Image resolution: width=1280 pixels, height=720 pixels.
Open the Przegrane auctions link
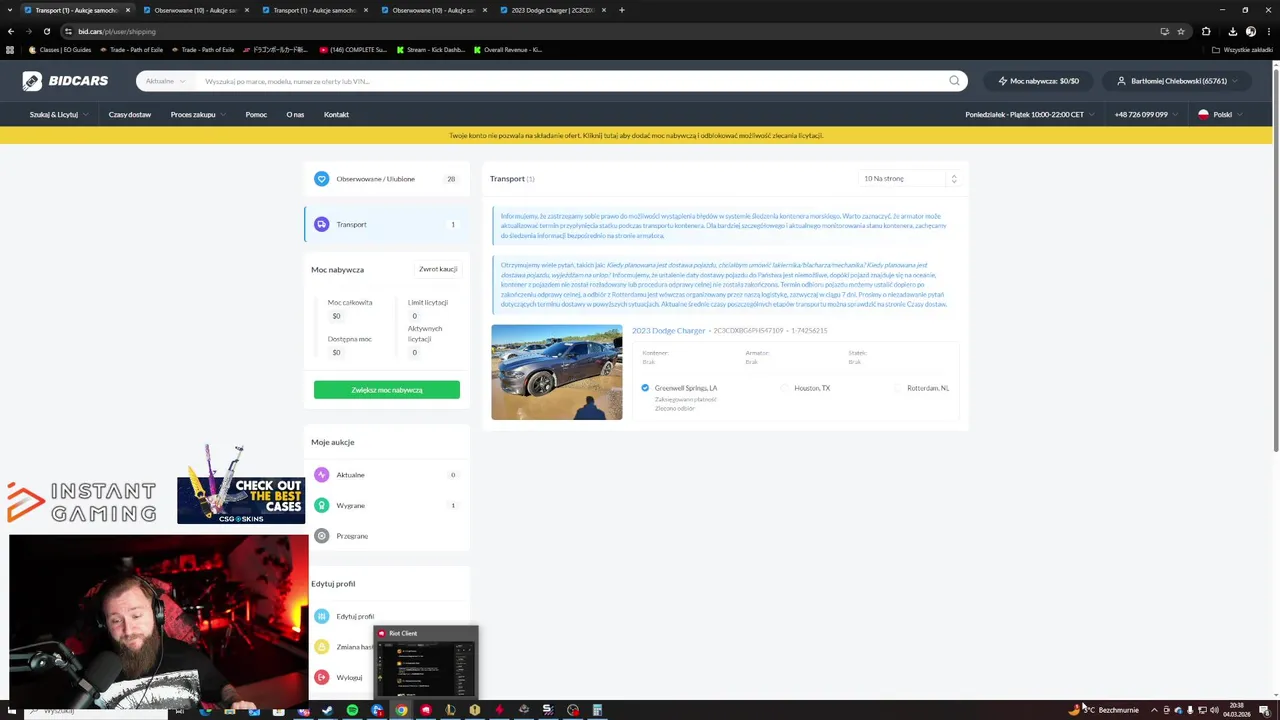[x=352, y=536]
